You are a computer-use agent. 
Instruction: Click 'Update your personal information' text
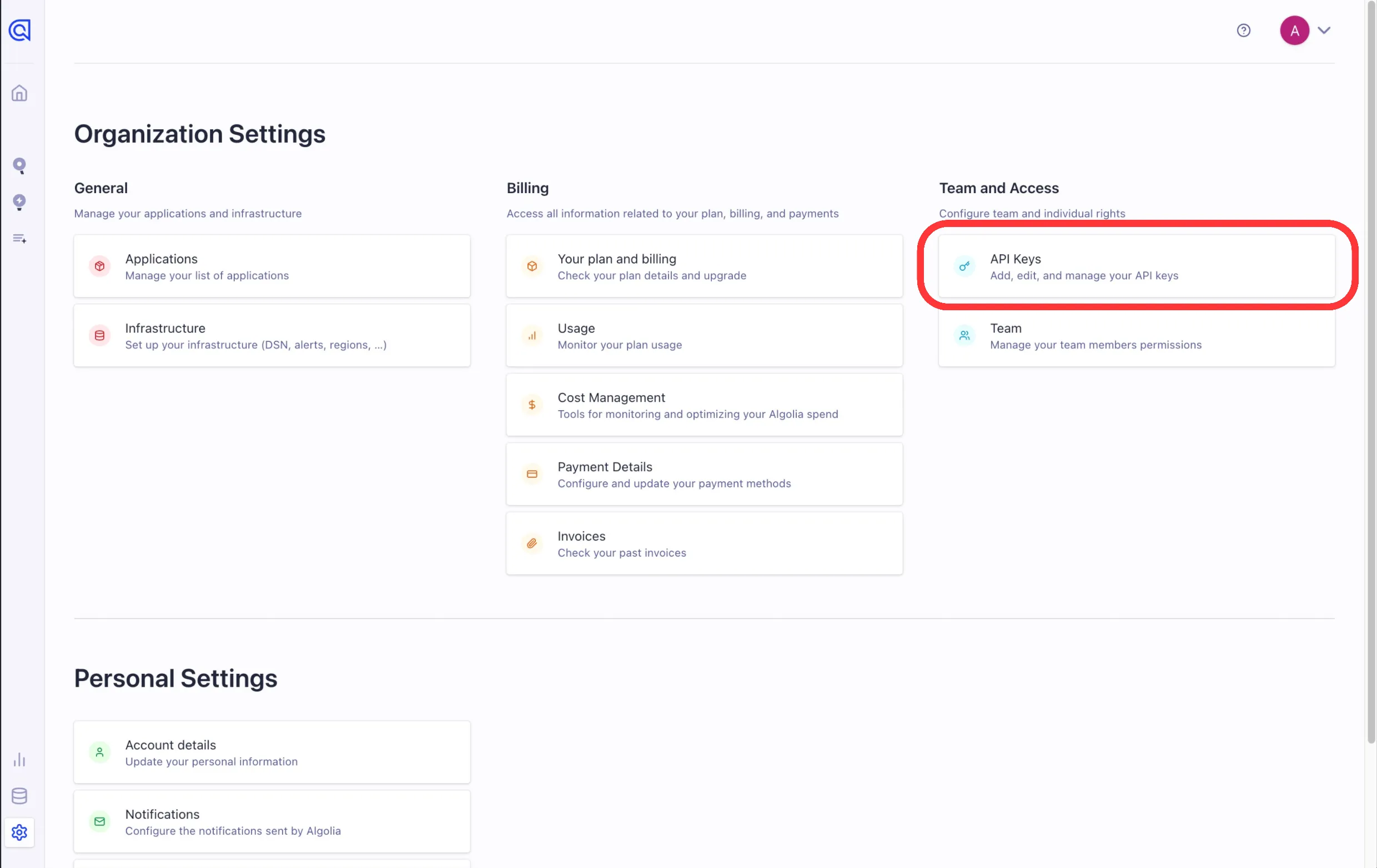click(212, 761)
